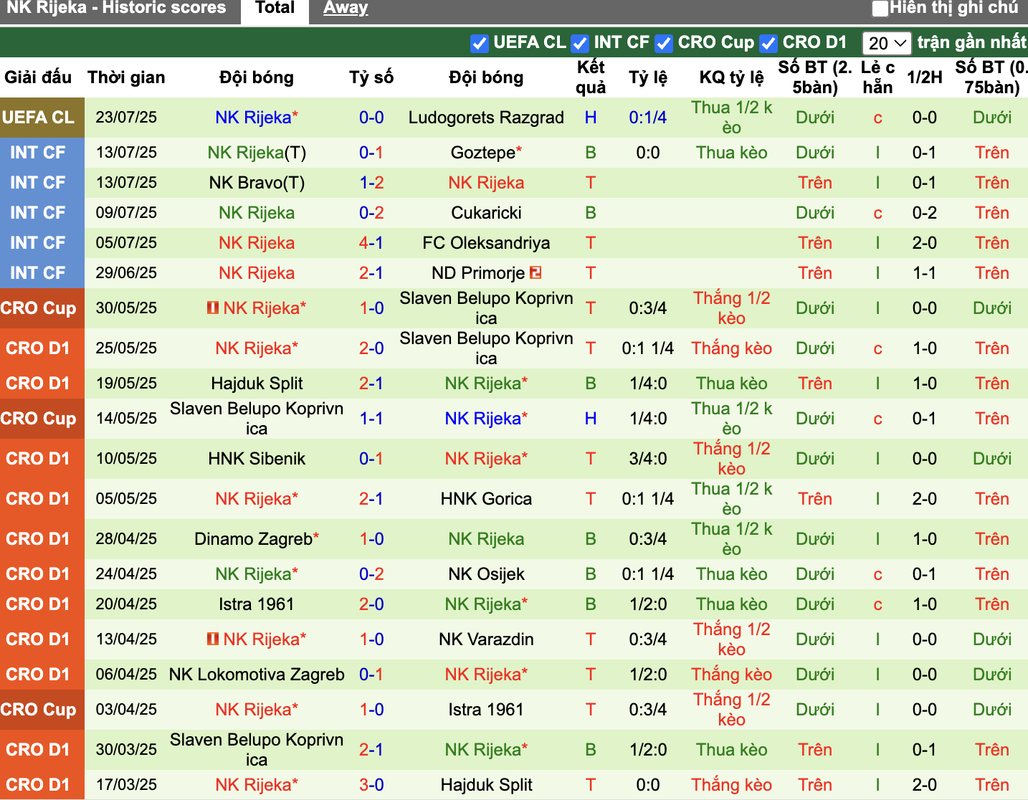The image size is (1028, 800).
Task: Click the KQ tỷ lệ column header
Action: (x=731, y=77)
